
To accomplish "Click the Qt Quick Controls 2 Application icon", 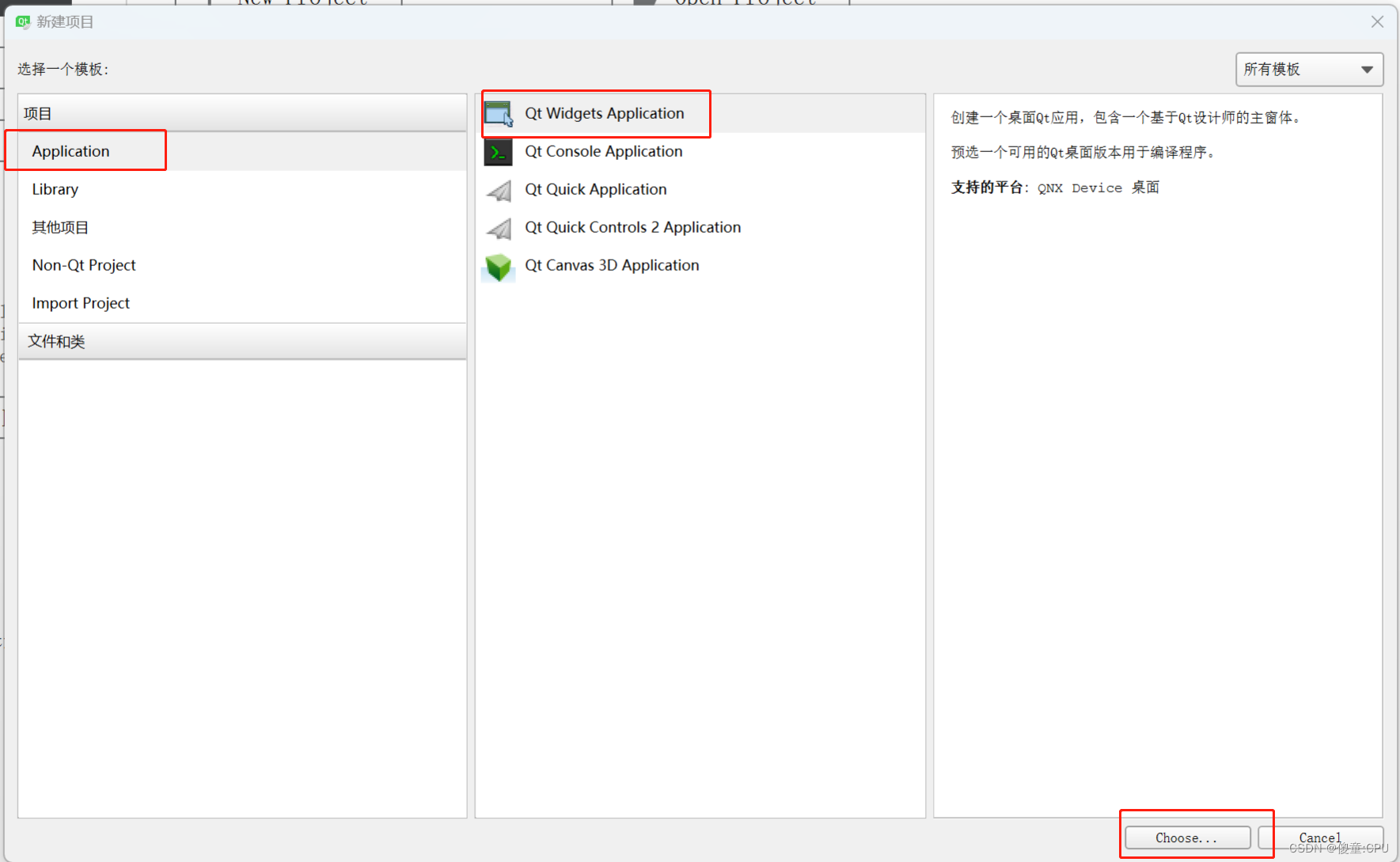I will [499, 228].
